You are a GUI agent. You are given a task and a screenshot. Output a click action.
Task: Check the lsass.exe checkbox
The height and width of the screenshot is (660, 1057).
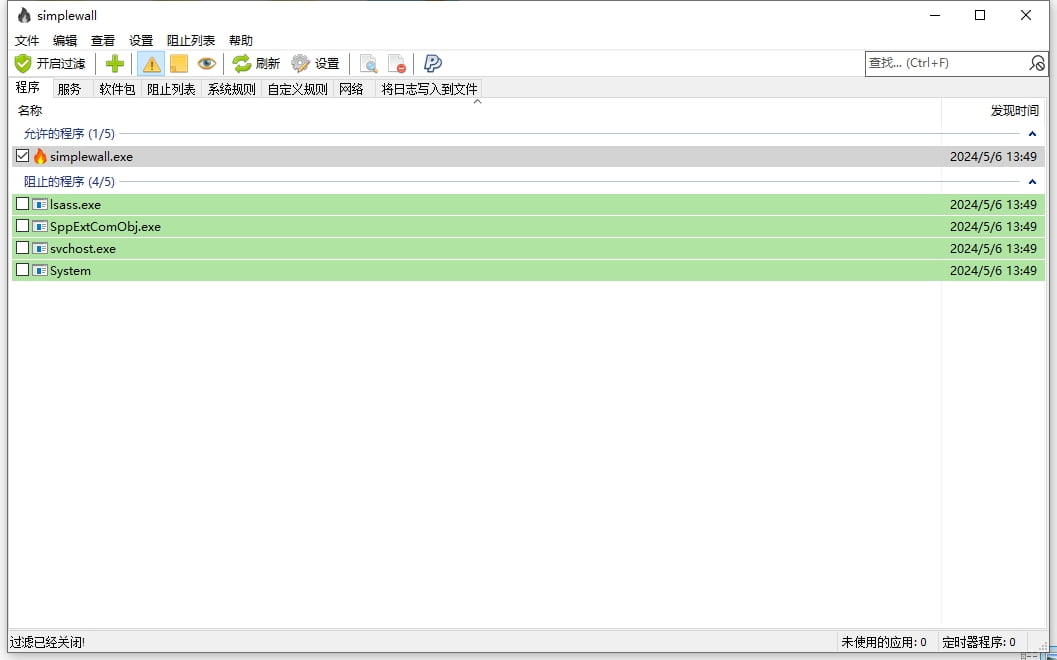pos(22,204)
